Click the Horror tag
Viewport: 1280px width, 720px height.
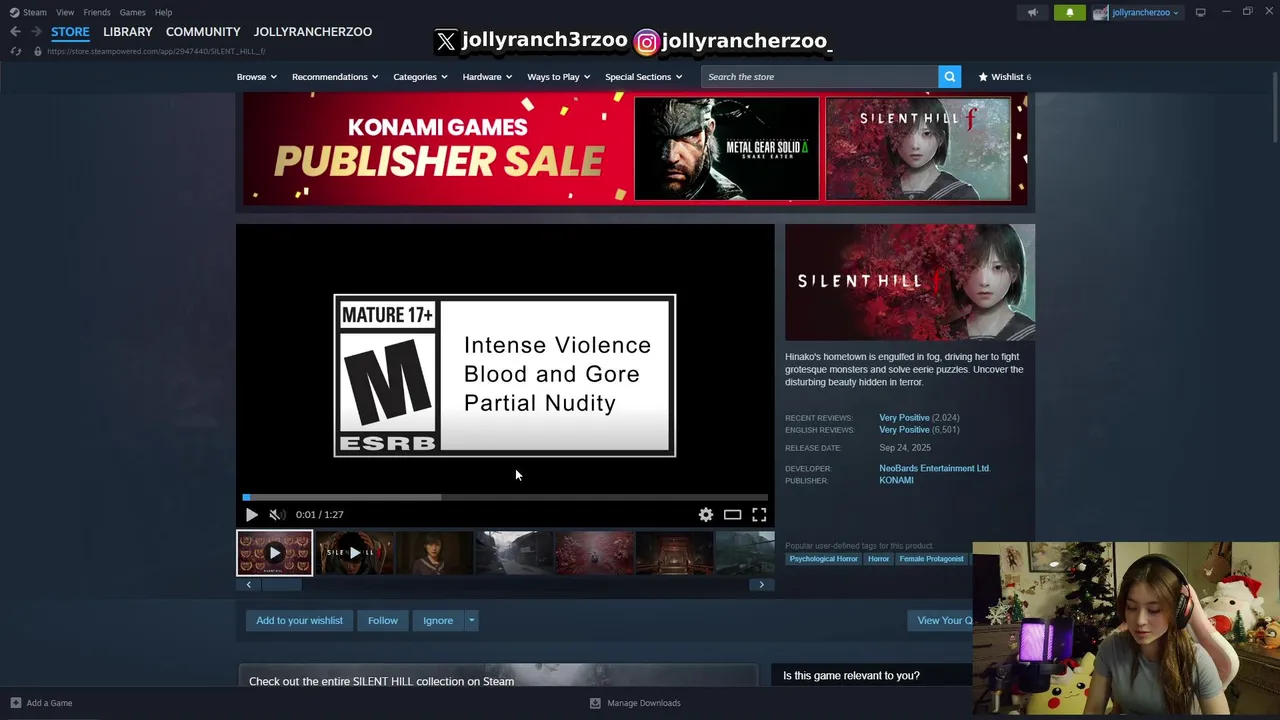point(878,559)
